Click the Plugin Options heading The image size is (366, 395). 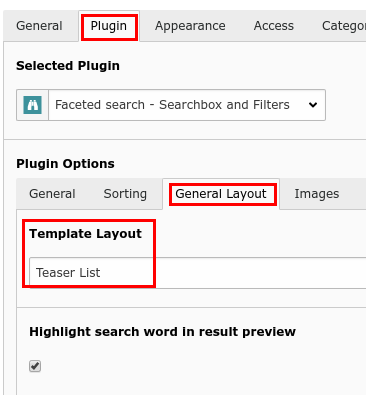tap(65, 164)
